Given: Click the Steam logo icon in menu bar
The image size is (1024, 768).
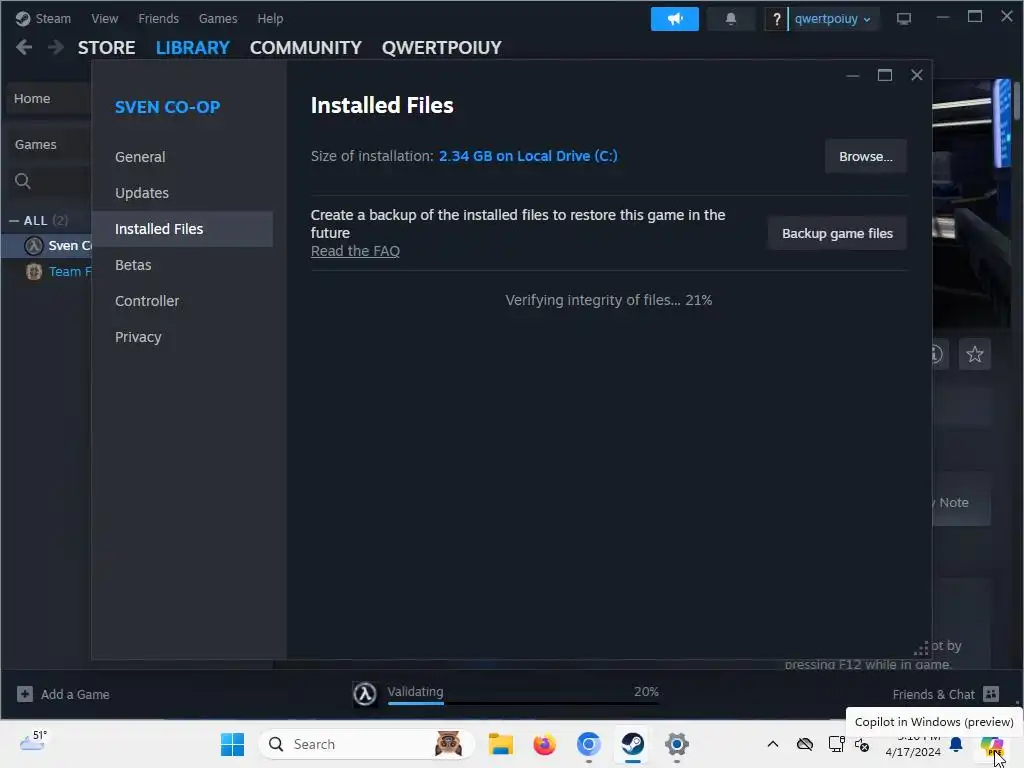Looking at the screenshot, I should (23, 18).
